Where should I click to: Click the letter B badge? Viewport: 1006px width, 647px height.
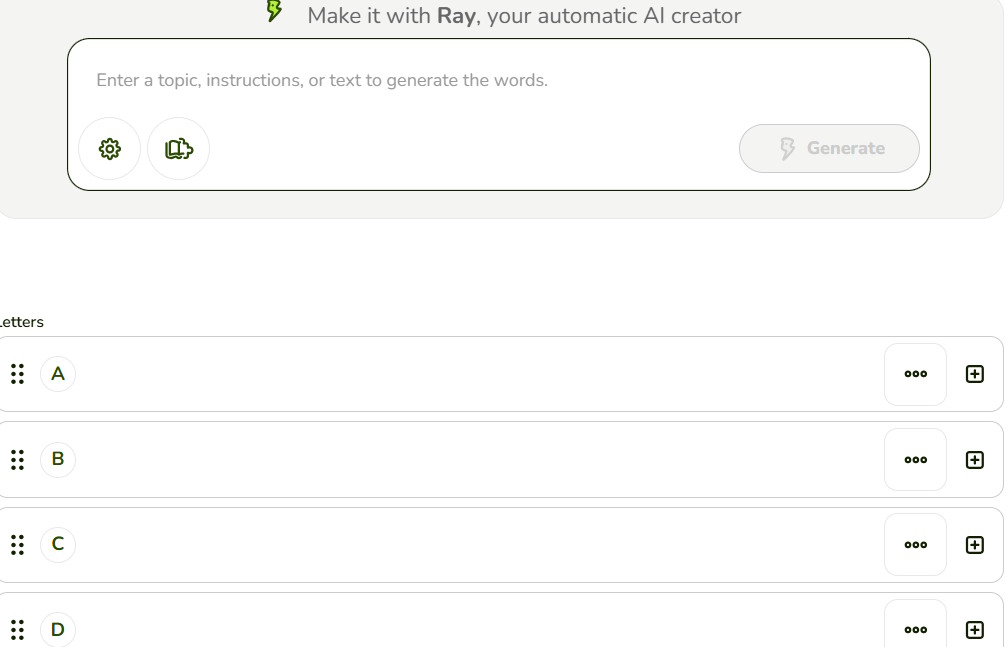(x=58, y=459)
